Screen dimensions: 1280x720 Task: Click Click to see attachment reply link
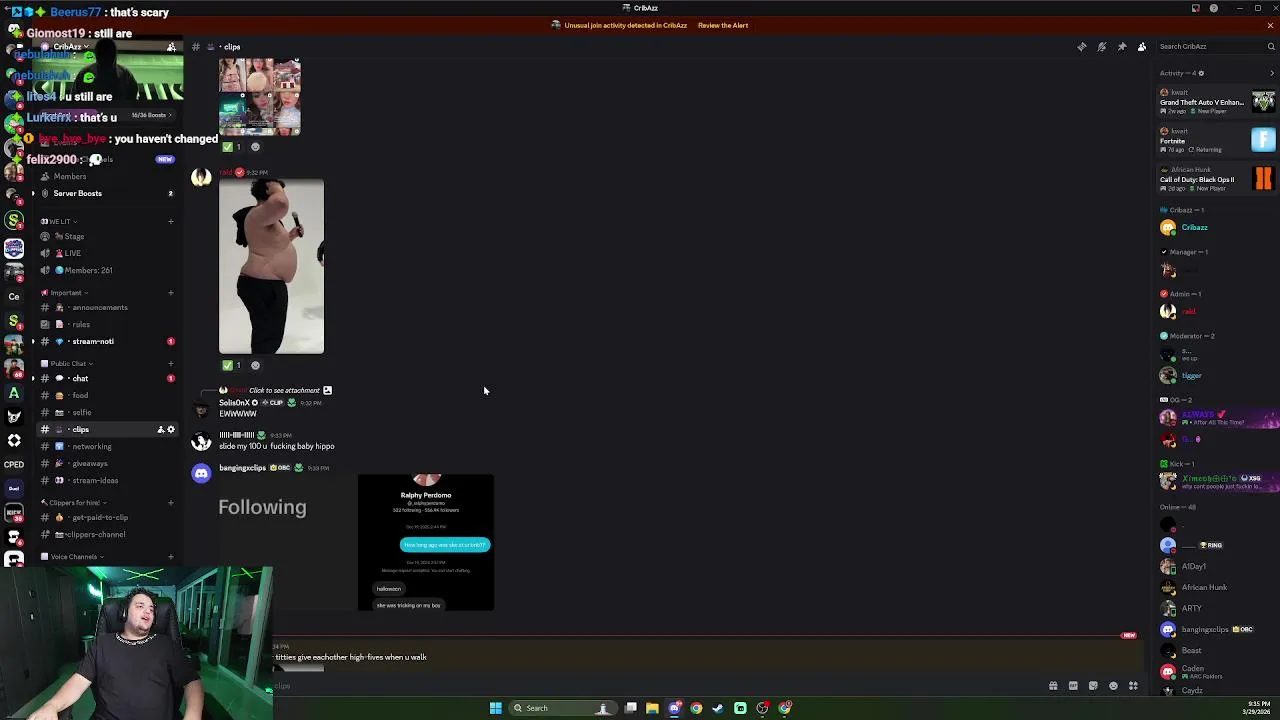[x=284, y=390]
